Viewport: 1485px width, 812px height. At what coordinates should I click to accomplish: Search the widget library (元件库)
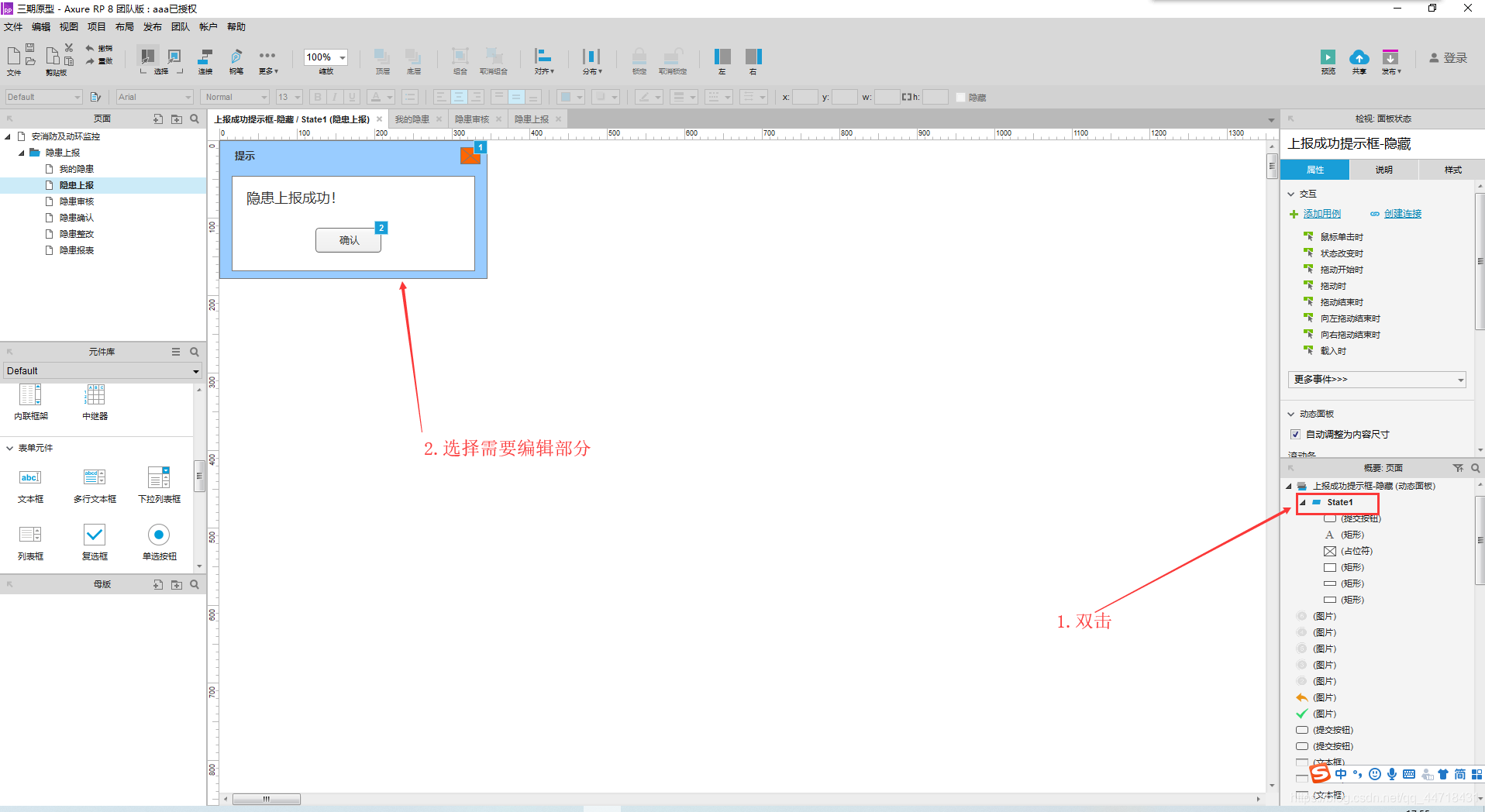pyautogui.click(x=195, y=352)
